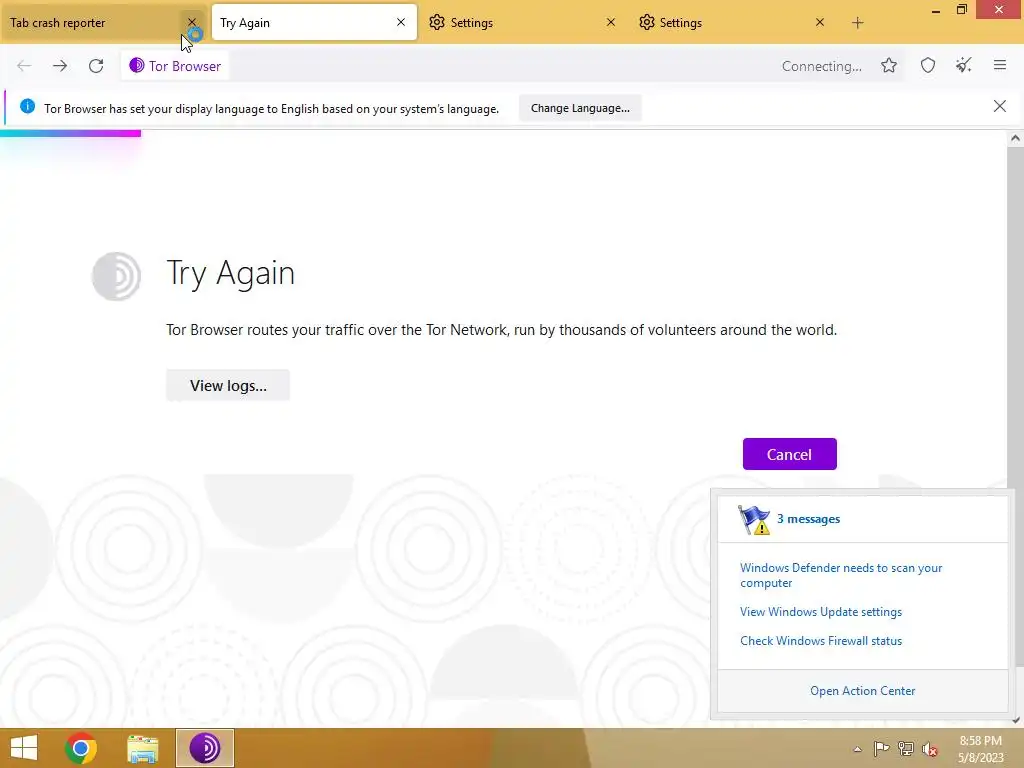1024x768 pixels.
Task: Click the network tray icon
Action: [906, 748]
